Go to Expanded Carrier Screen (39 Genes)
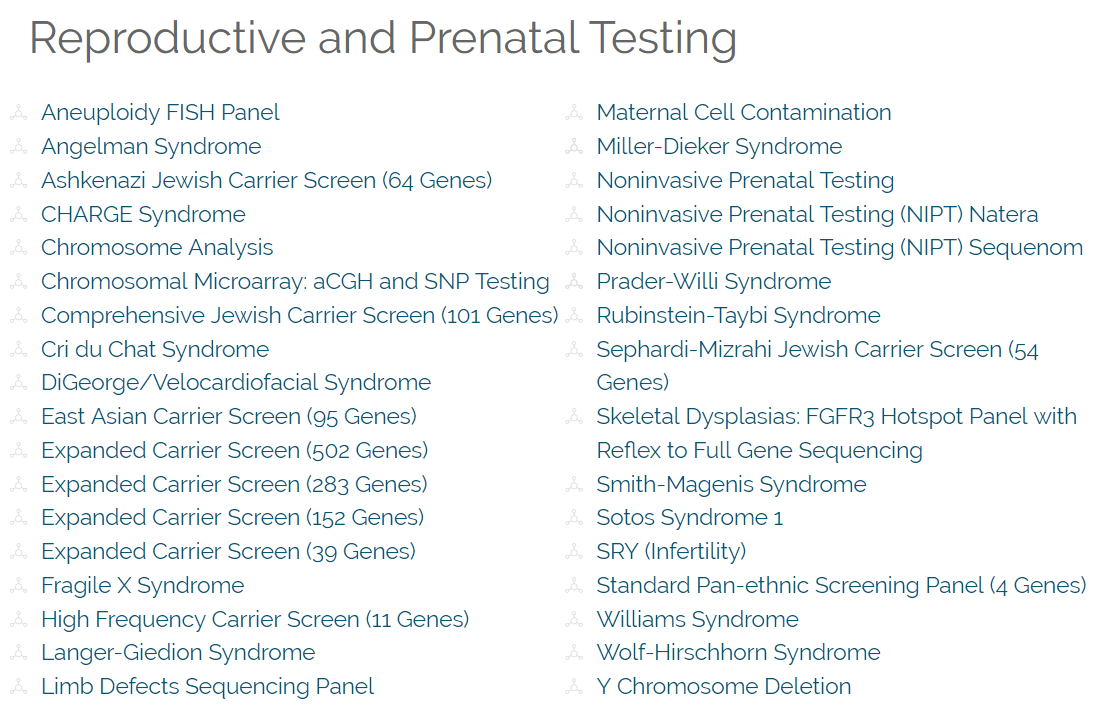Image resolution: width=1110 pixels, height=720 pixels. pyautogui.click(x=228, y=552)
